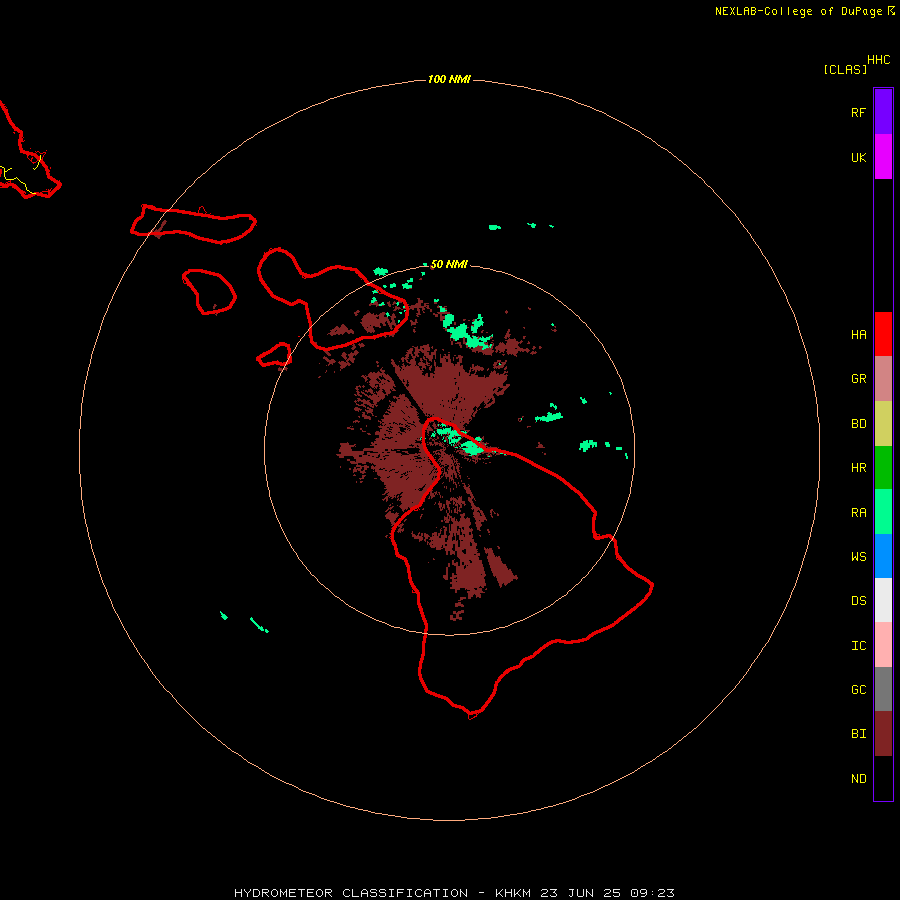Click the brown BI legend swatch
900x900 pixels.
(883, 734)
